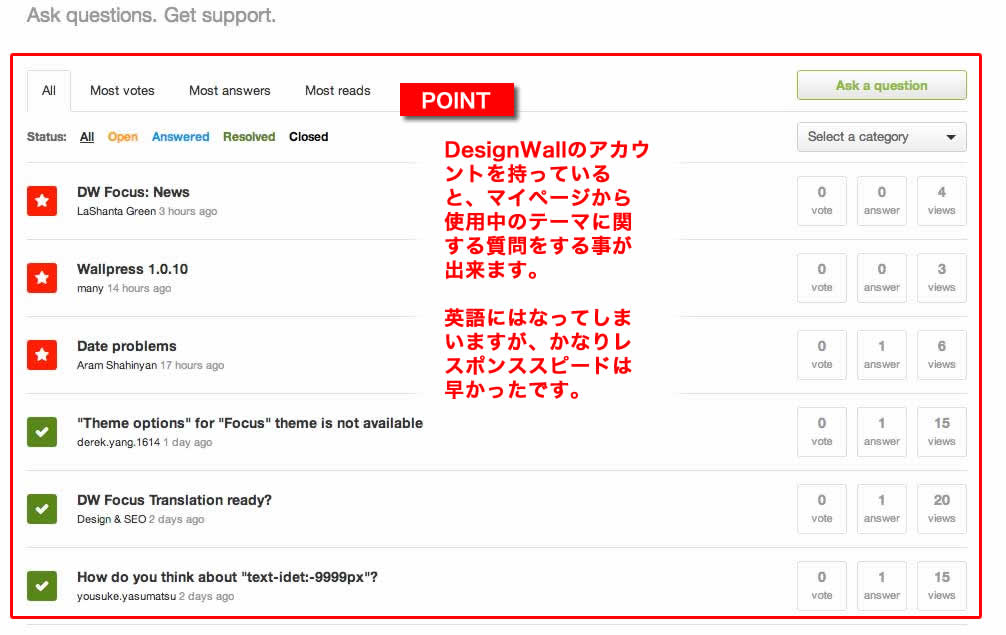The image size is (1006, 635).
Task: Click author name derek.yang.1614
Action: (x=118, y=443)
